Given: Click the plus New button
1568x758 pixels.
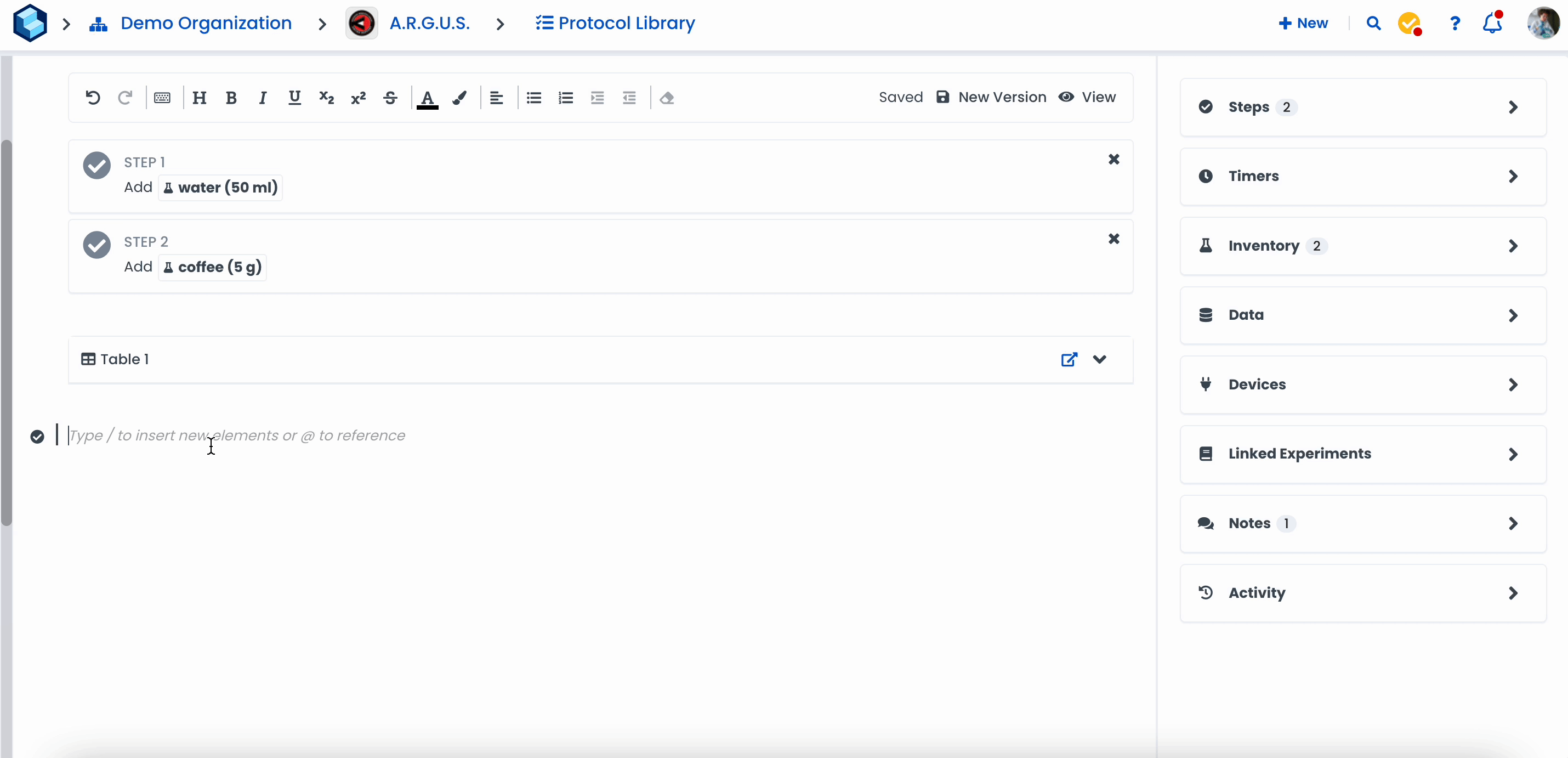Looking at the screenshot, I should click(1303, 23).
